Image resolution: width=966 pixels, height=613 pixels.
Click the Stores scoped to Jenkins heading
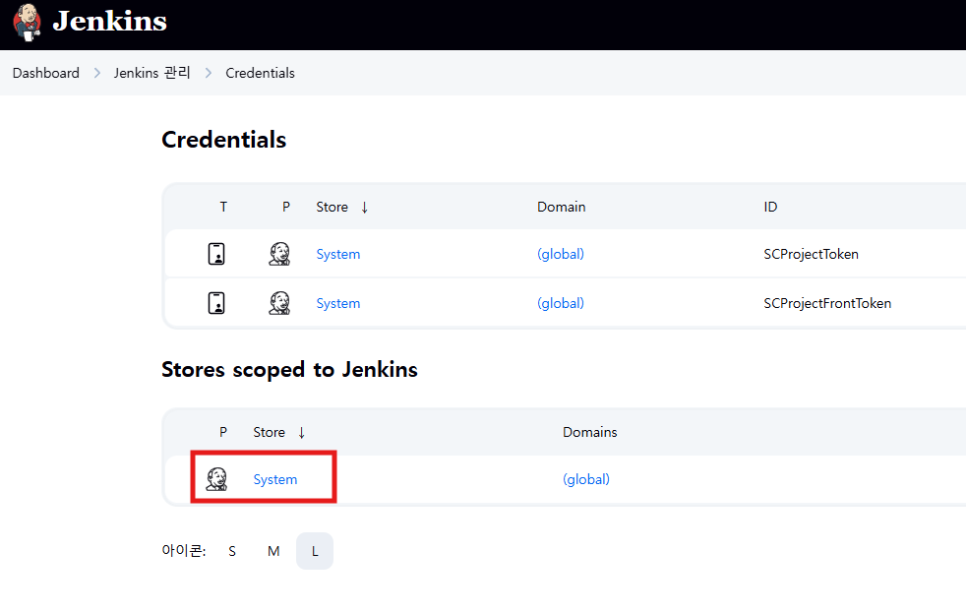click(290, 370)
